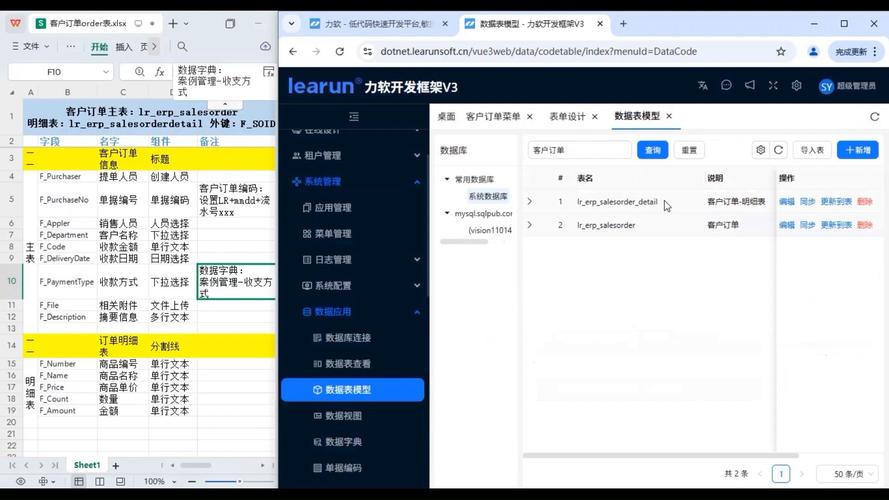Click the 导入表 button
Viewport: 889px width, 500px height.
(x=812, y=150)
